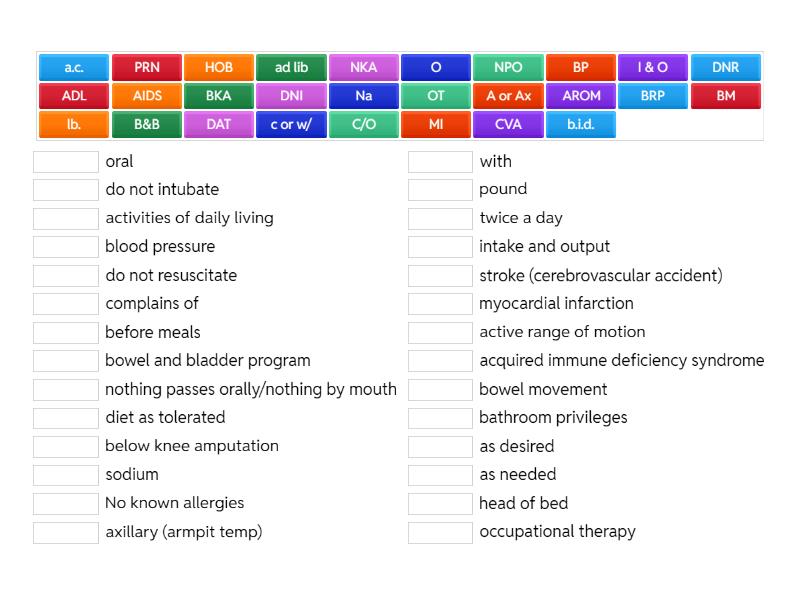
Task: Pick the Na tile
Action: coord(363,96)
